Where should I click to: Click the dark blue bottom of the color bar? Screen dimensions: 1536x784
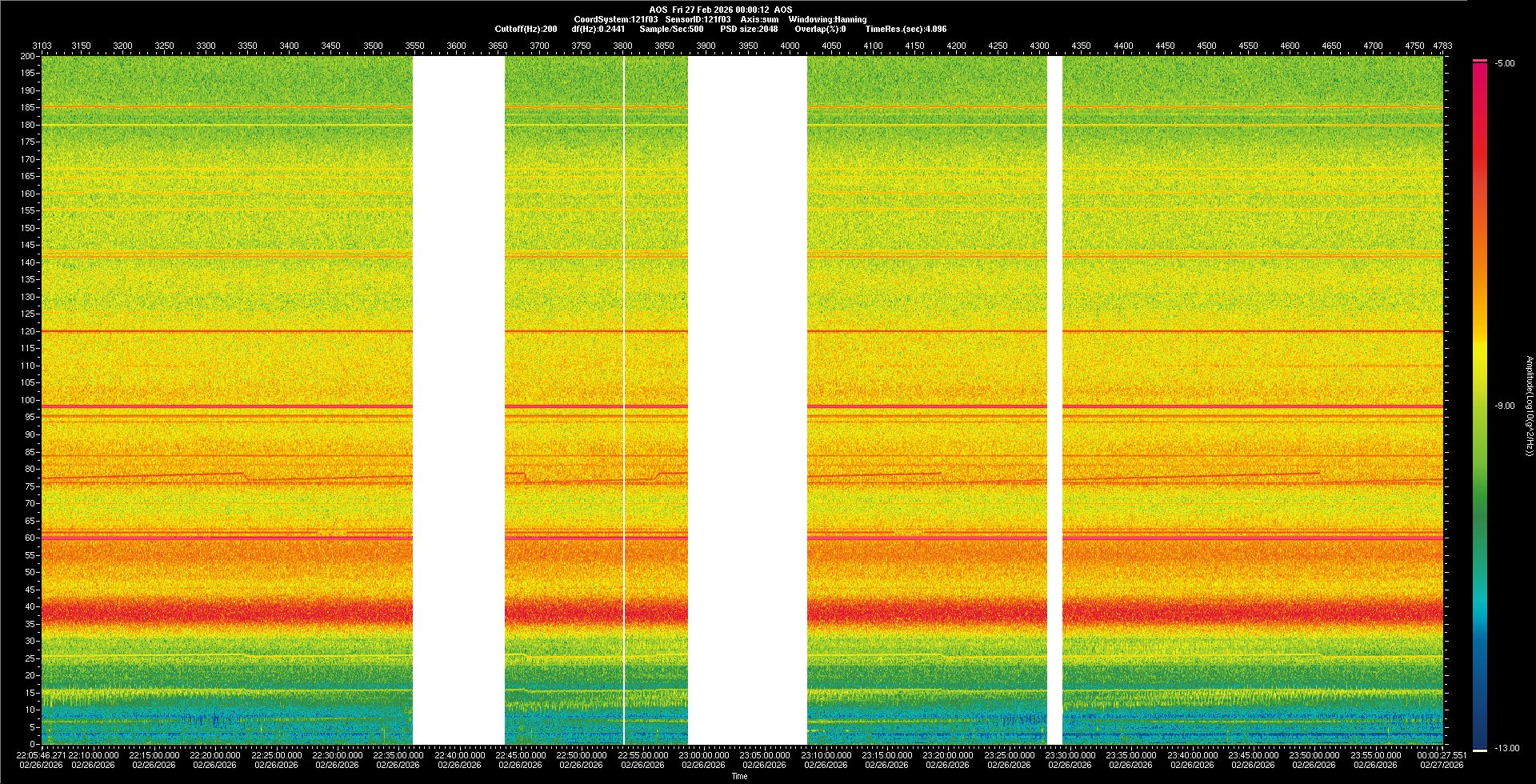pos(1479,732)
